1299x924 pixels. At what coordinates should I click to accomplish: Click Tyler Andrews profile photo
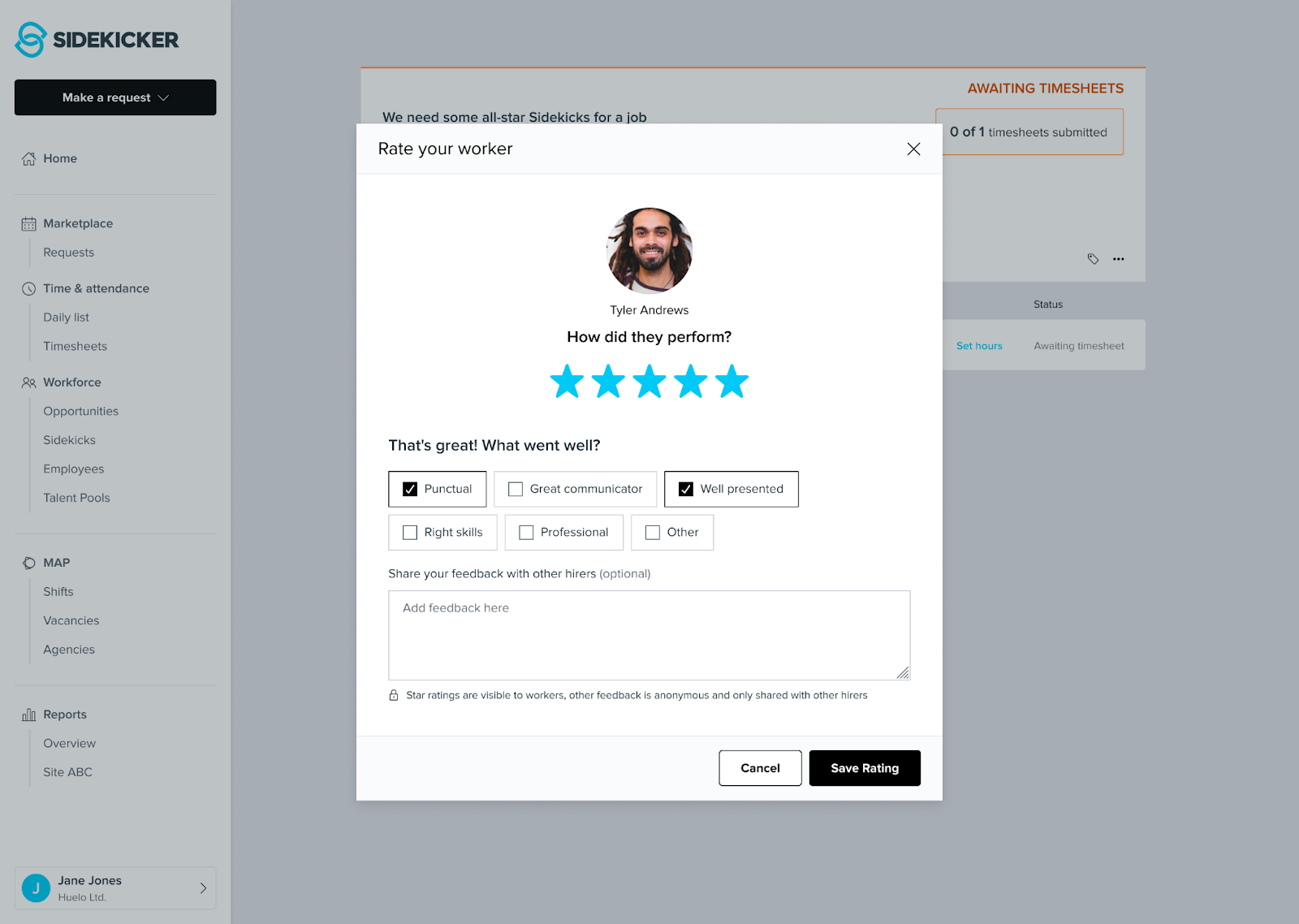pos(649,250)
